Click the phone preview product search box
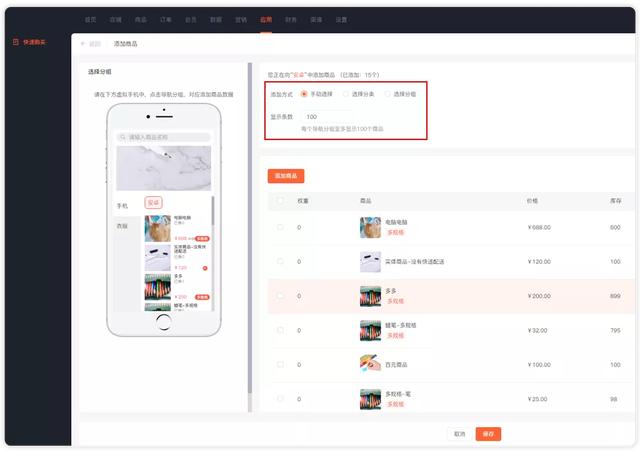This screenshot has width=640, height=454. [x=164, y=137]
